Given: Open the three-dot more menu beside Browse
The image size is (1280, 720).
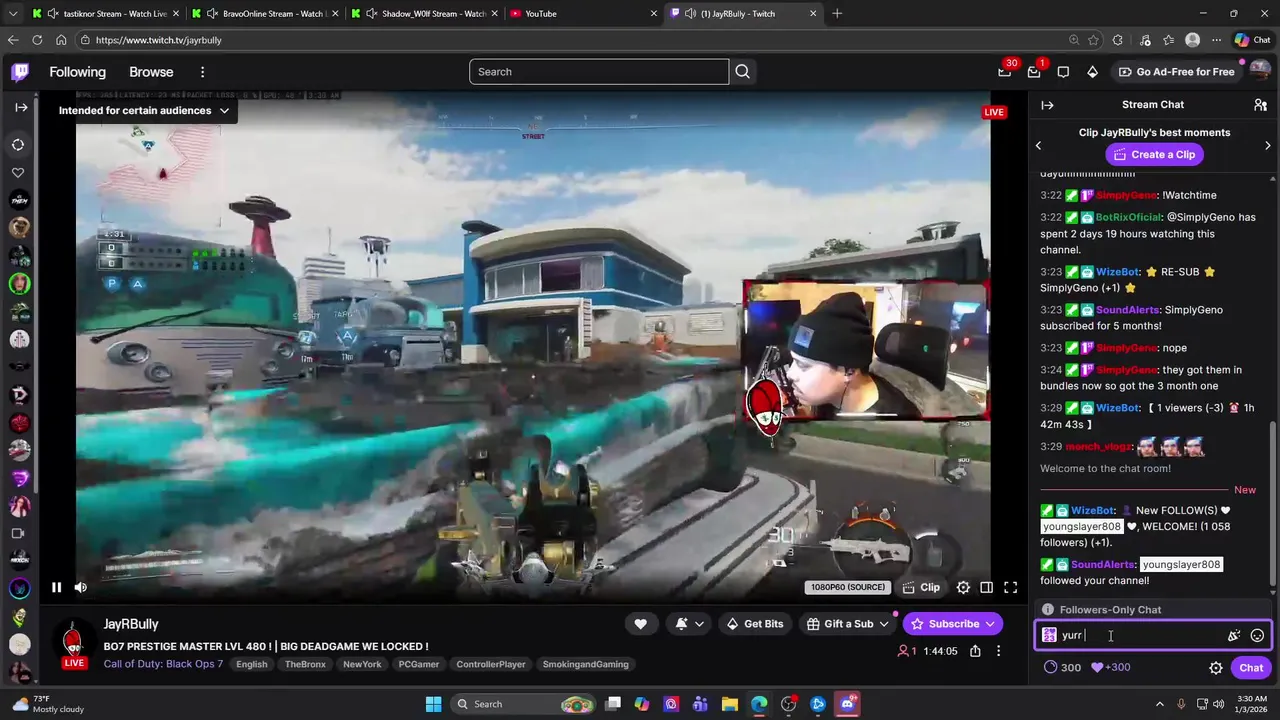Looking at the screenshot, I should (x=202, y=72).
